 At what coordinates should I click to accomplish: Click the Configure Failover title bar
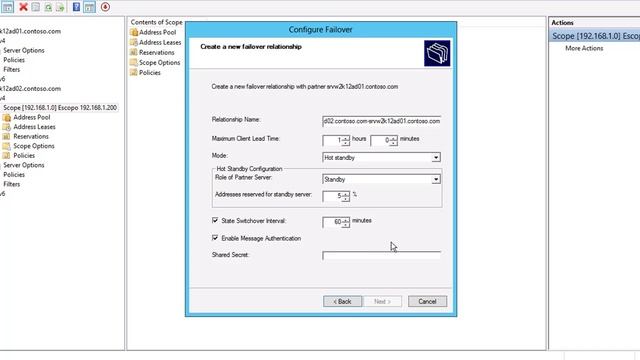320,29
